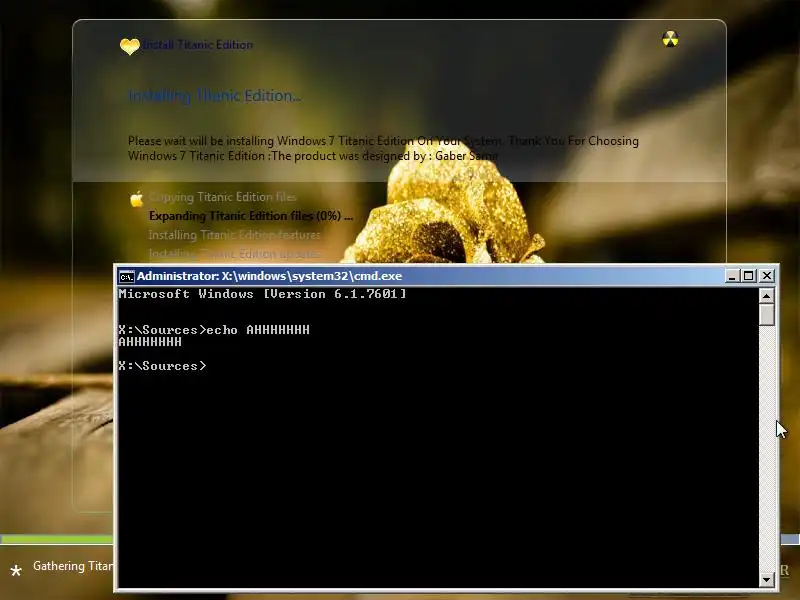
Task: Click 'Expanding Titanic Edition files (0%)' step
Action: (x=251, y=216)
